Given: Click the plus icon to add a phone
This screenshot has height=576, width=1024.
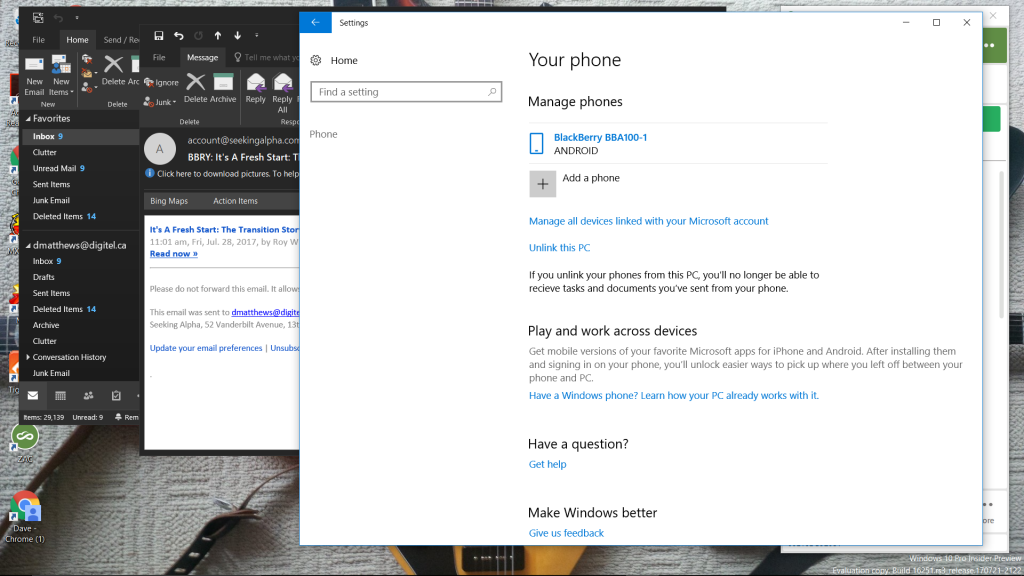Looking at the screenshot, I should coord(543,184).
